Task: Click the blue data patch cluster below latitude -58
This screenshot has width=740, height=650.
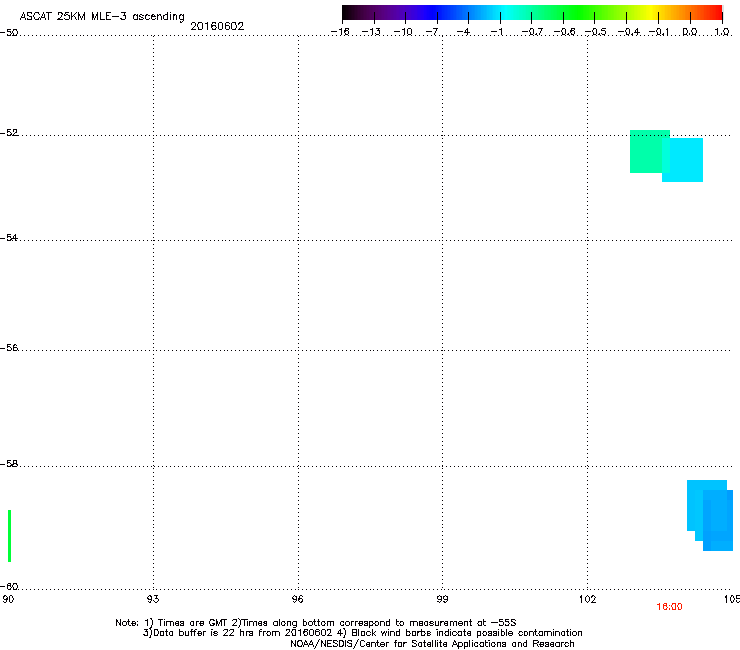Action: [710, 515]
